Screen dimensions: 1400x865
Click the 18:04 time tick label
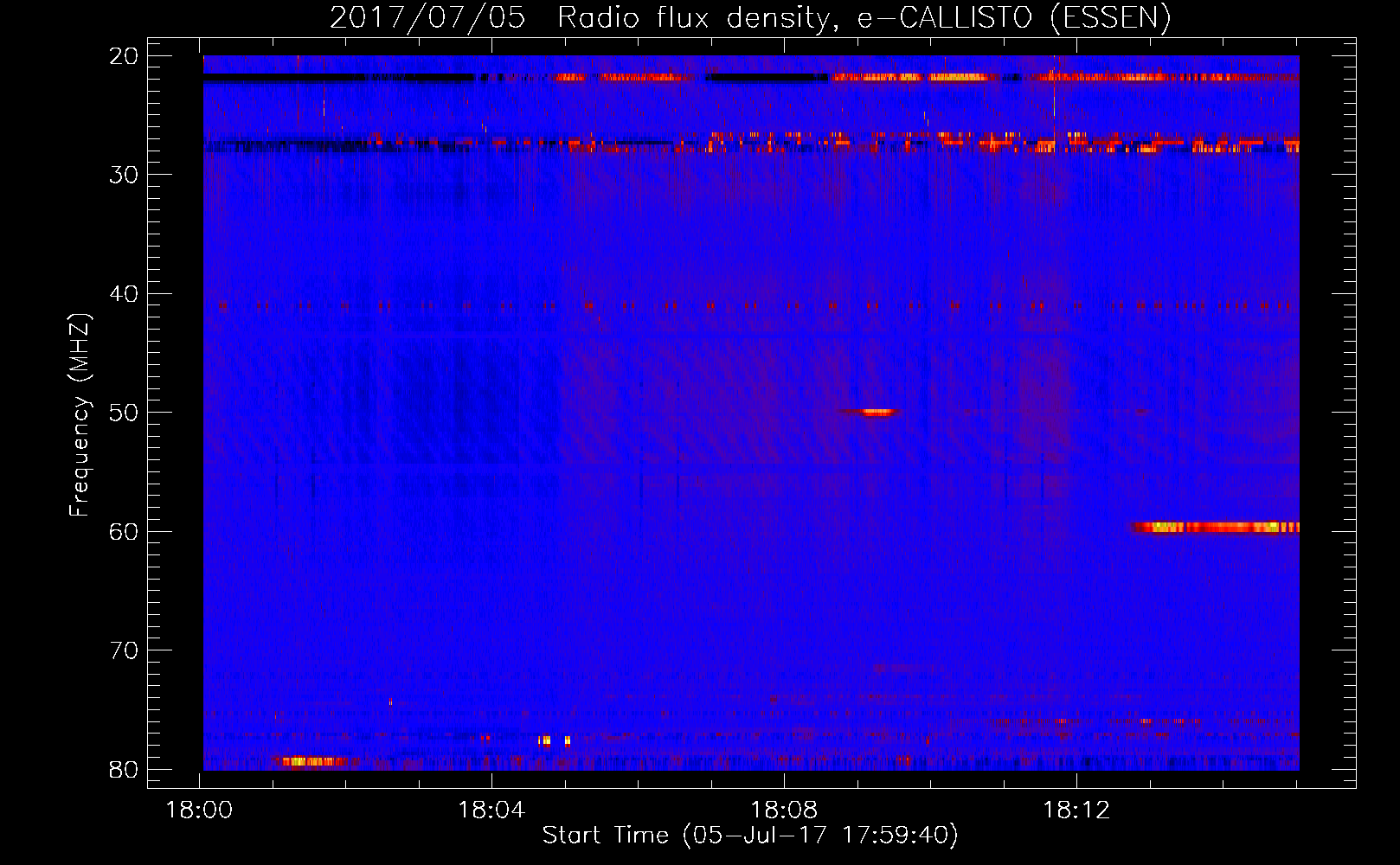click(491, 811)
